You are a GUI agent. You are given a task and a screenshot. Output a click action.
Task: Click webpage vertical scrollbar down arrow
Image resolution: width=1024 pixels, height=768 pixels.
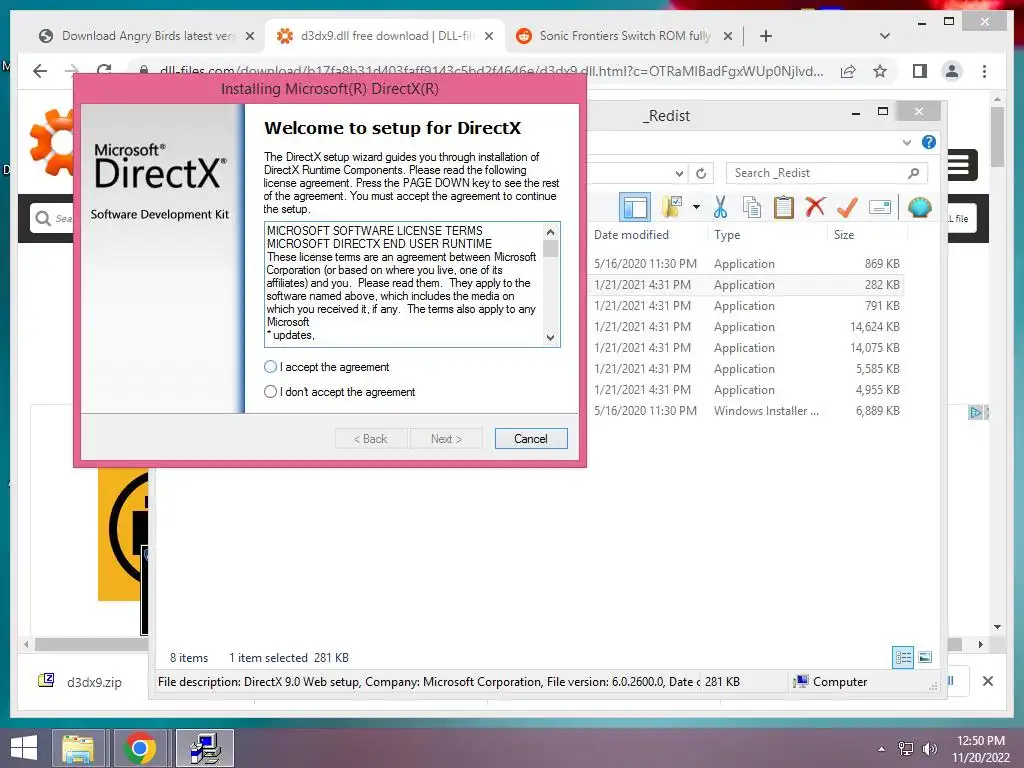pyautogui.click(x=997, y=626)
